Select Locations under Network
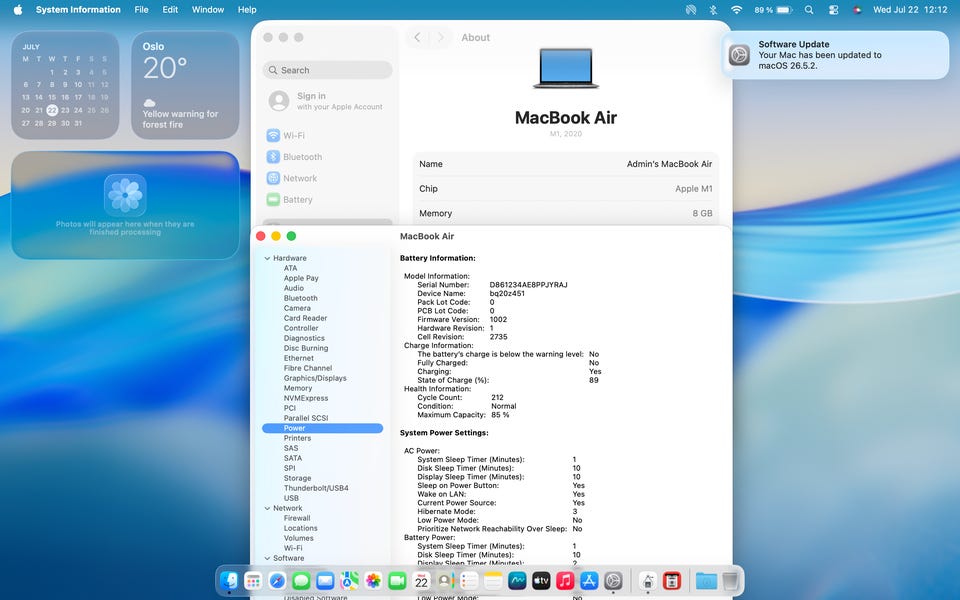Screen dimensions: 960x600 point(301,528)
